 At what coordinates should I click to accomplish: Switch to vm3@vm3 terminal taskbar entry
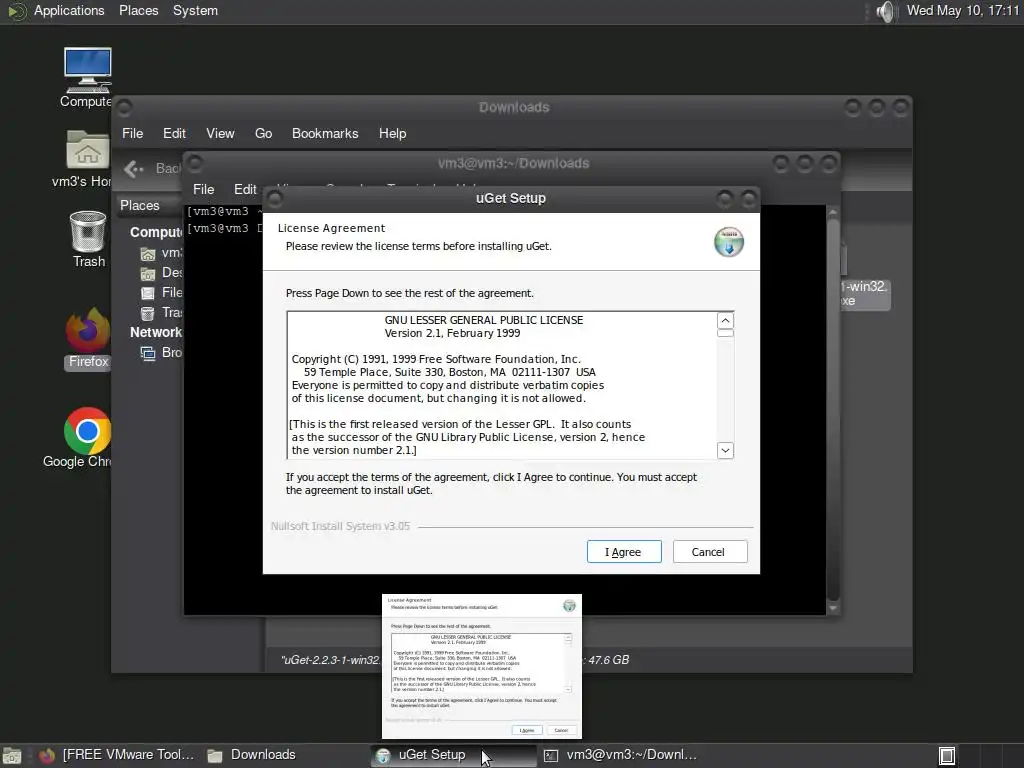(620, 755)
